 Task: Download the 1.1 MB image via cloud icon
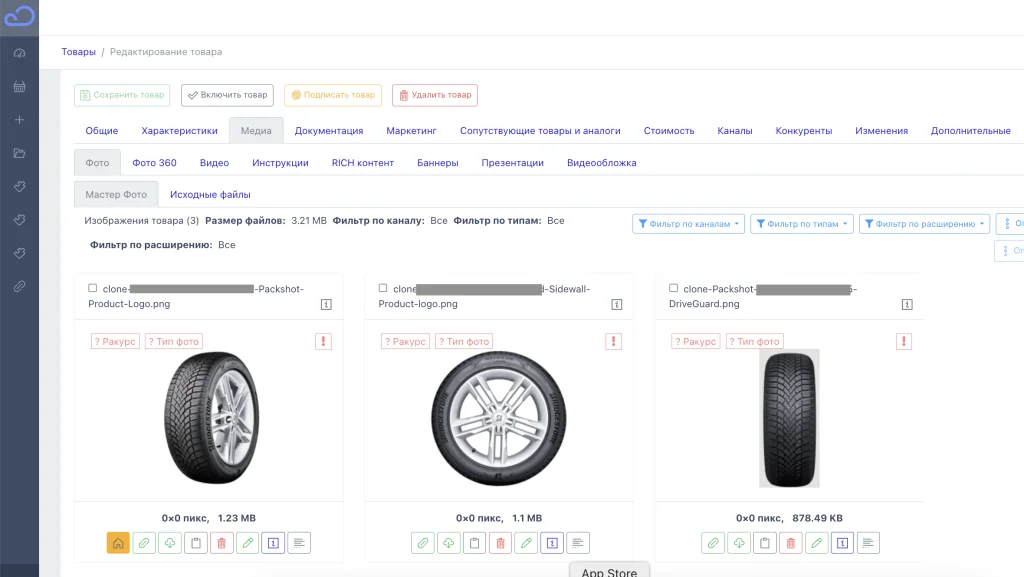coord(449,543)
